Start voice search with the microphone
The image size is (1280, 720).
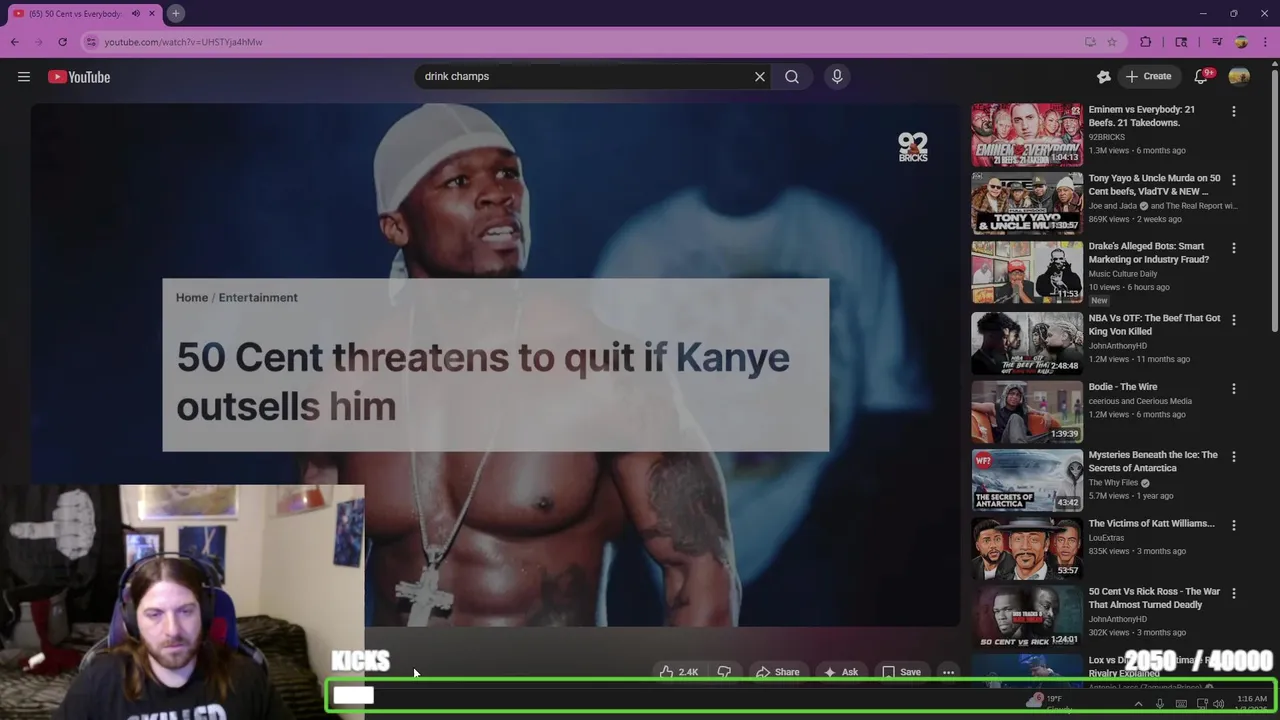point(837,76)
